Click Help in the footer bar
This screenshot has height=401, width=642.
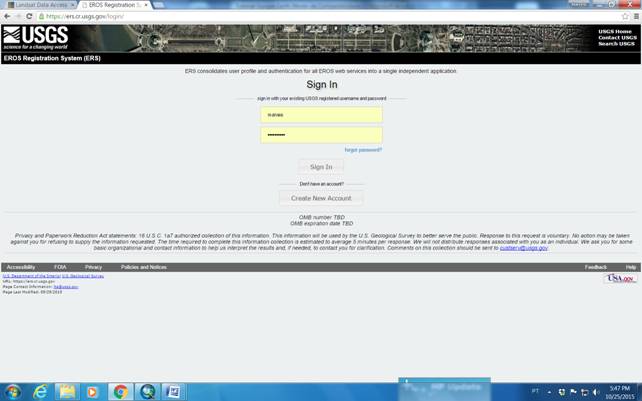(631, 267)
